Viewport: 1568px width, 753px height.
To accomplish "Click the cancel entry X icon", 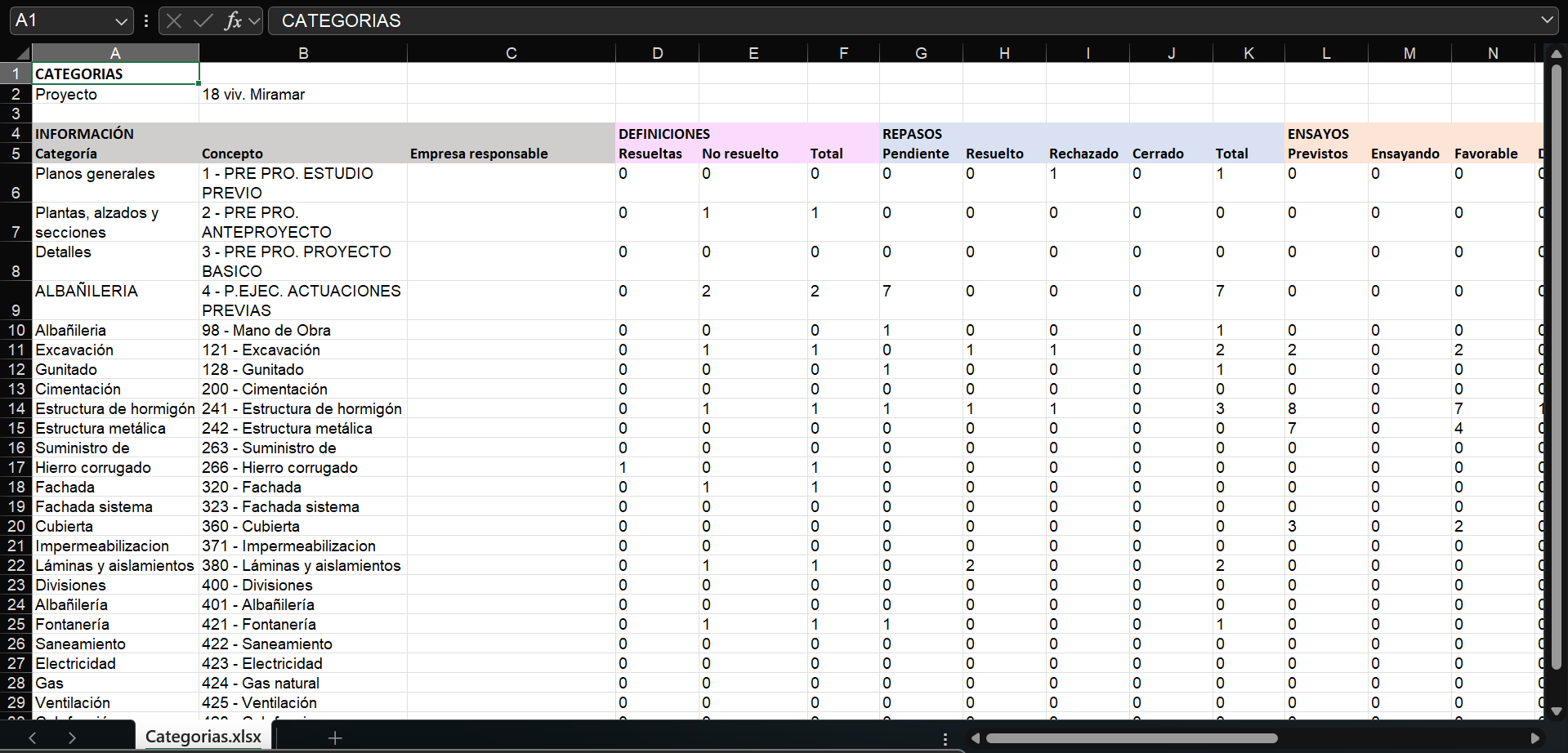I will point(174,21).
